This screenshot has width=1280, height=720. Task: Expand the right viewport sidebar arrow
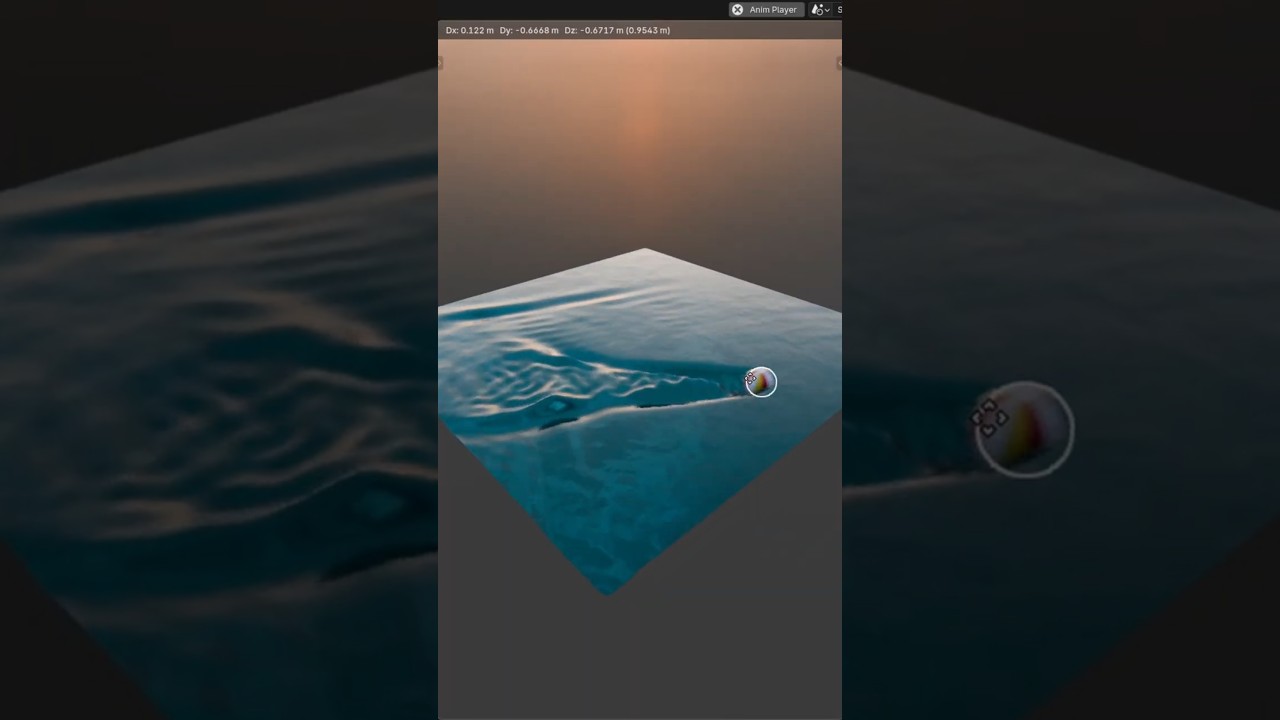point(839,63)
